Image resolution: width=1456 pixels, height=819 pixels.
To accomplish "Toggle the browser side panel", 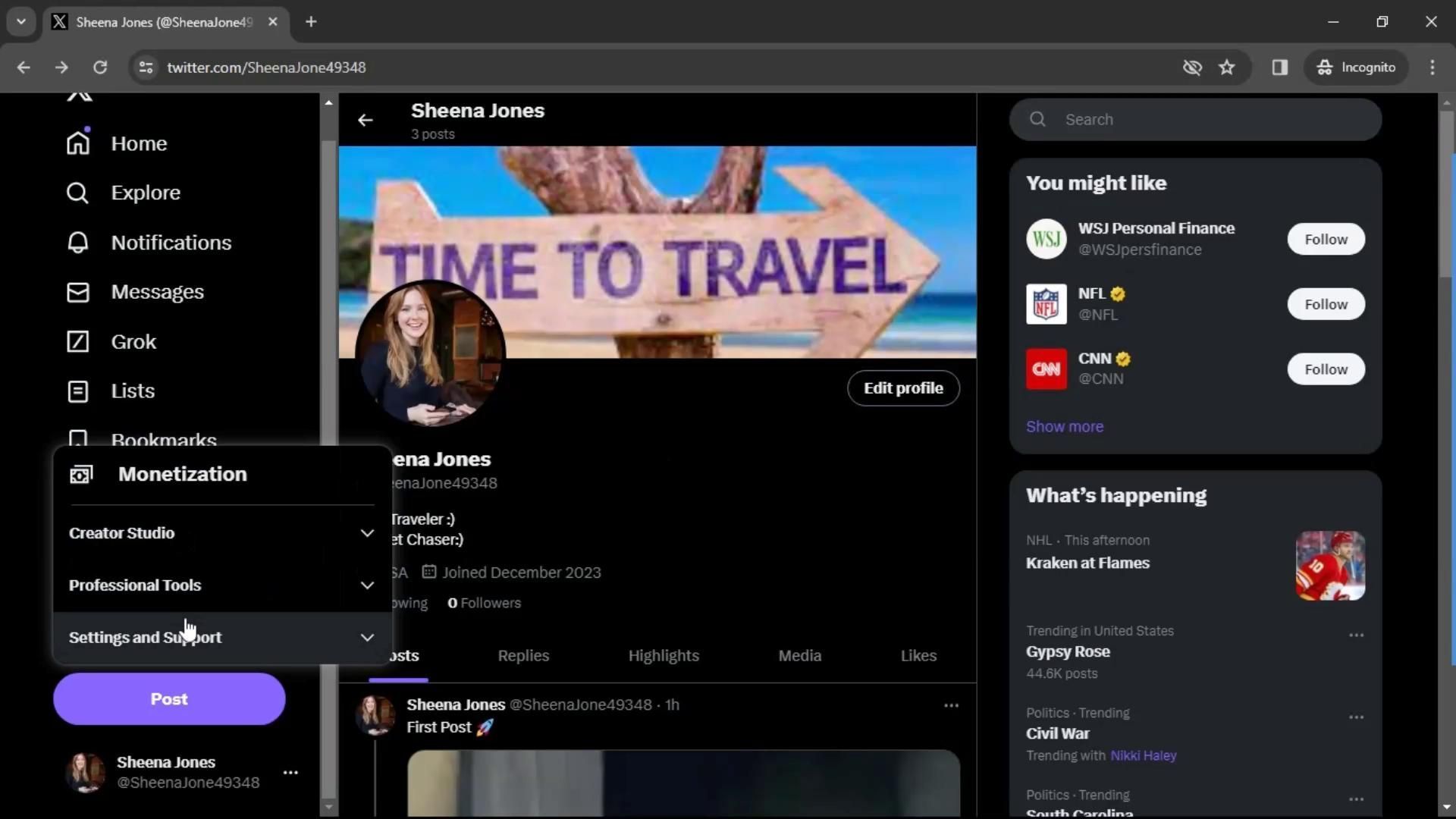I will click(x=1280, y=67).
